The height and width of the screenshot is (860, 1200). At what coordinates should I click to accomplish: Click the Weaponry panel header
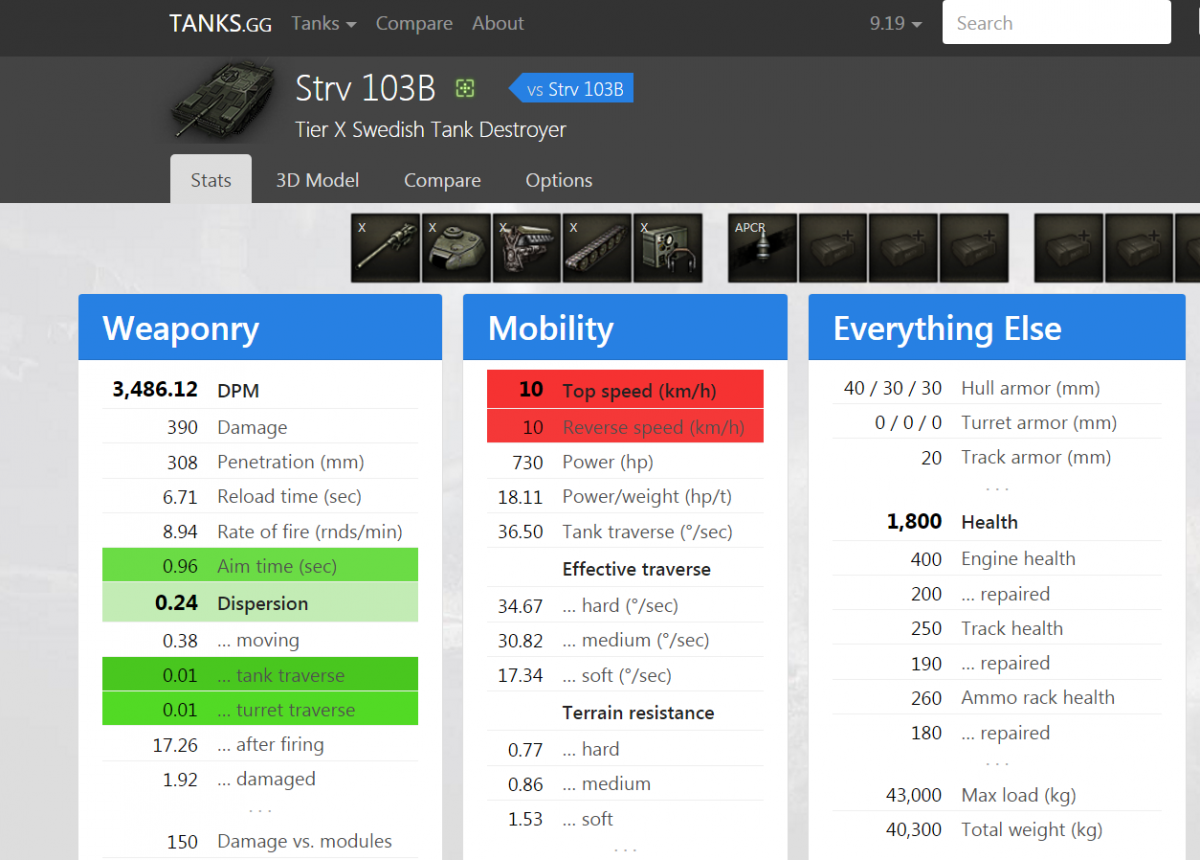point(260,328)
